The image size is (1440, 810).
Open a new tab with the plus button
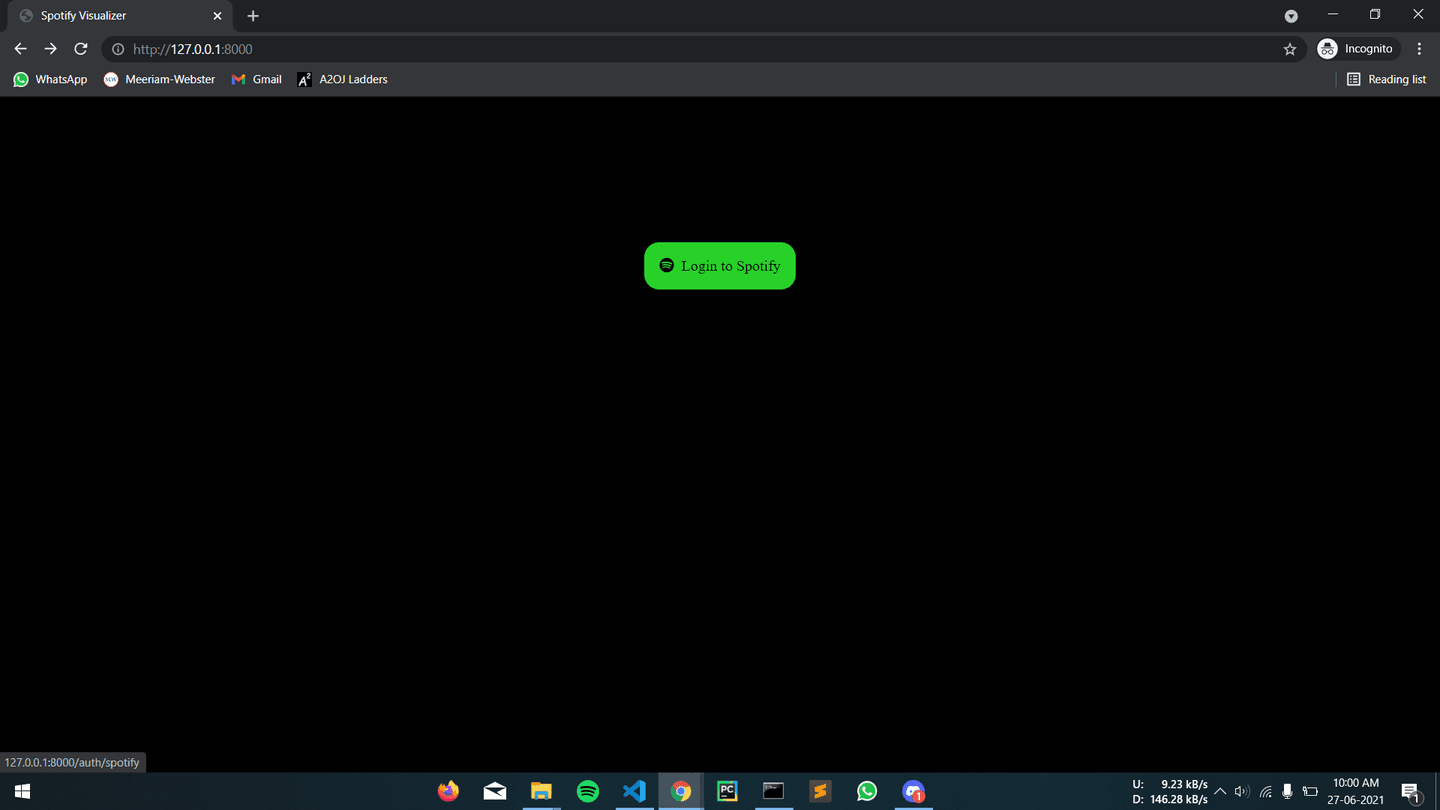[253, 16]
